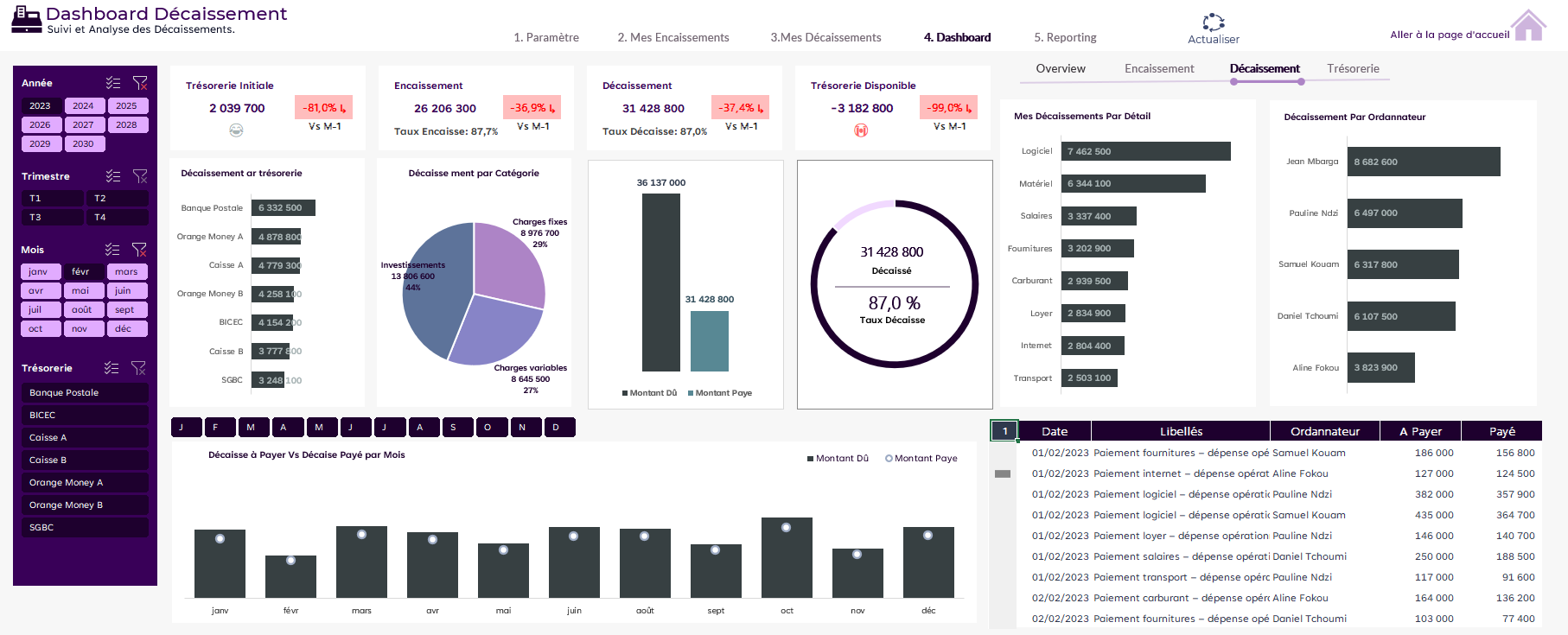Image resolution: width=1568 pixels, height=635 pixels.
Task: Click the selected cell numbered 1
Action: (1004, 430)
